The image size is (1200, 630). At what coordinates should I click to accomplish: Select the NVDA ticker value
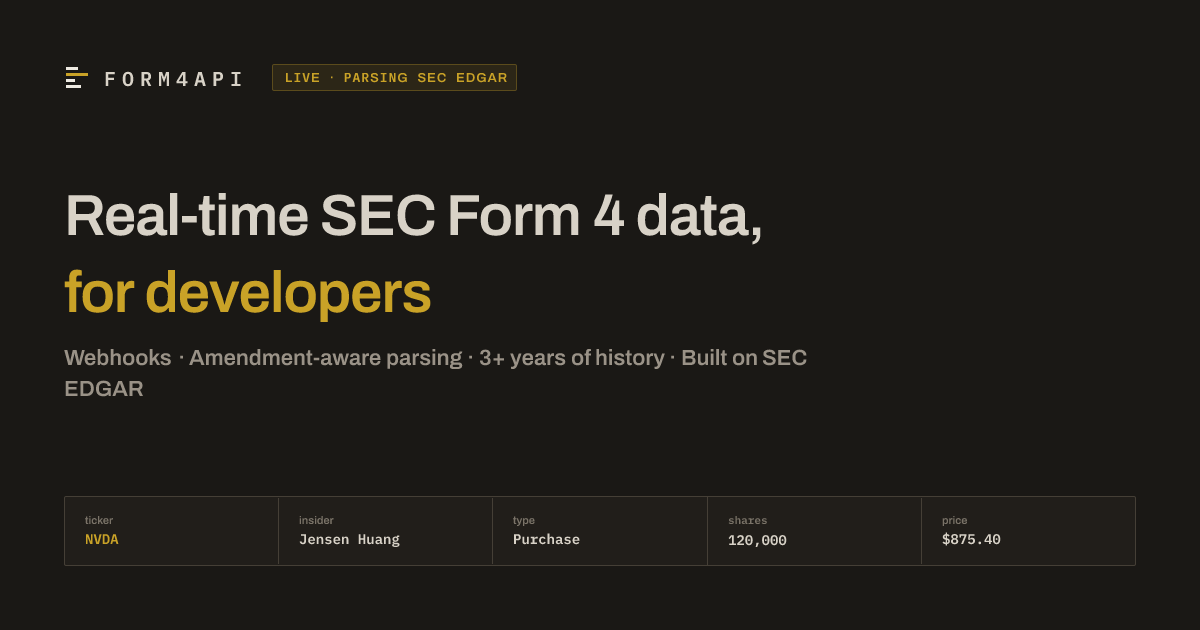(102, 540)
